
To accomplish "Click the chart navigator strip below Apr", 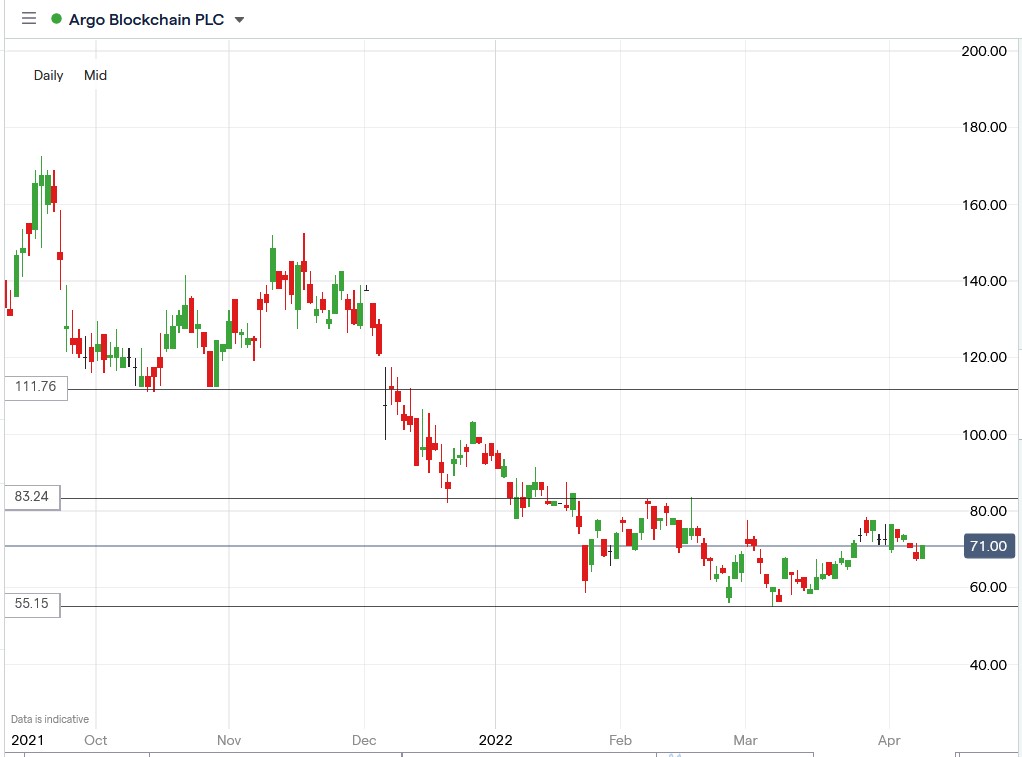I will [x=889, y=755].
